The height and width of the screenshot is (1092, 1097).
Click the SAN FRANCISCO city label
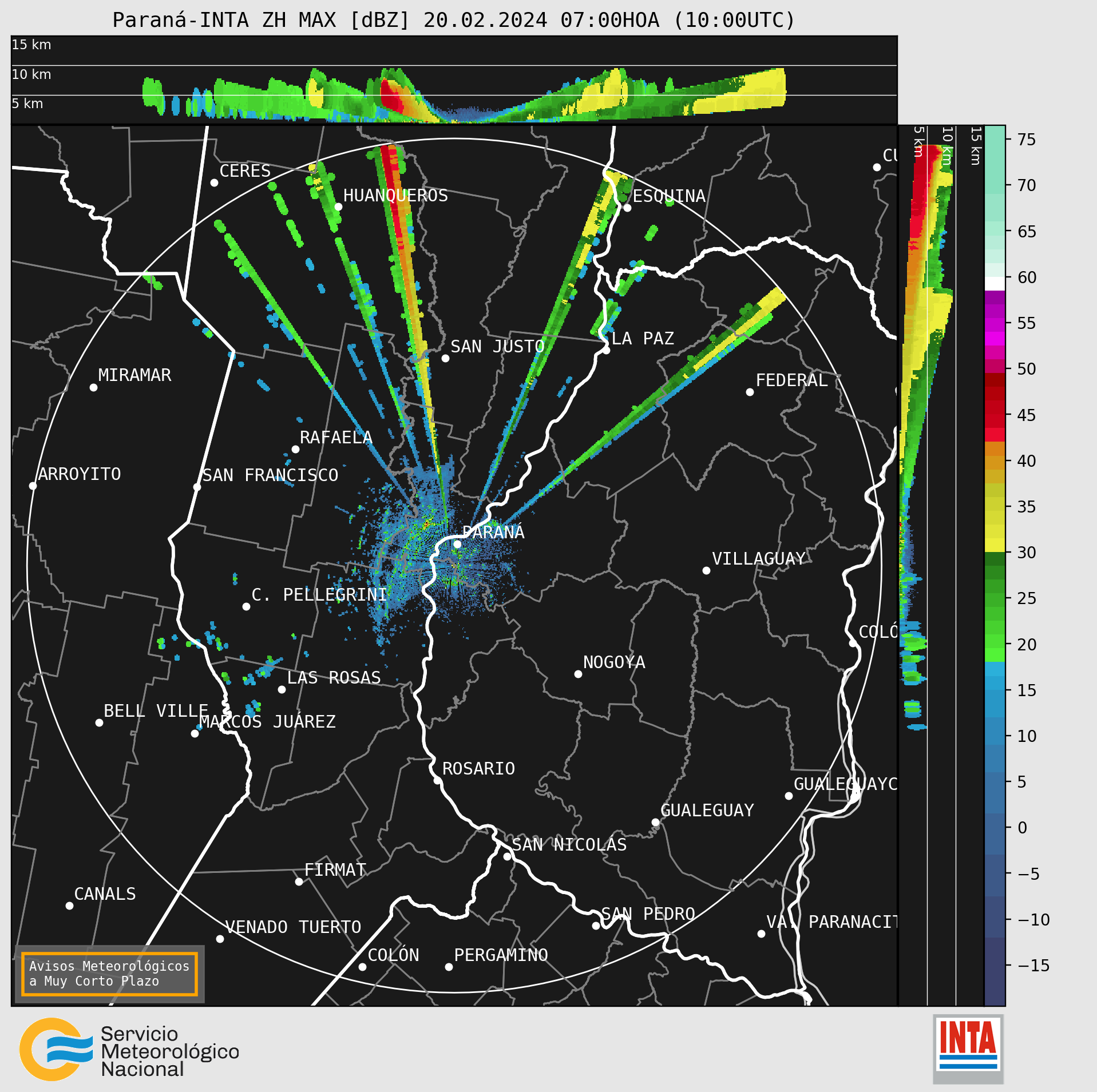[270, 475]
